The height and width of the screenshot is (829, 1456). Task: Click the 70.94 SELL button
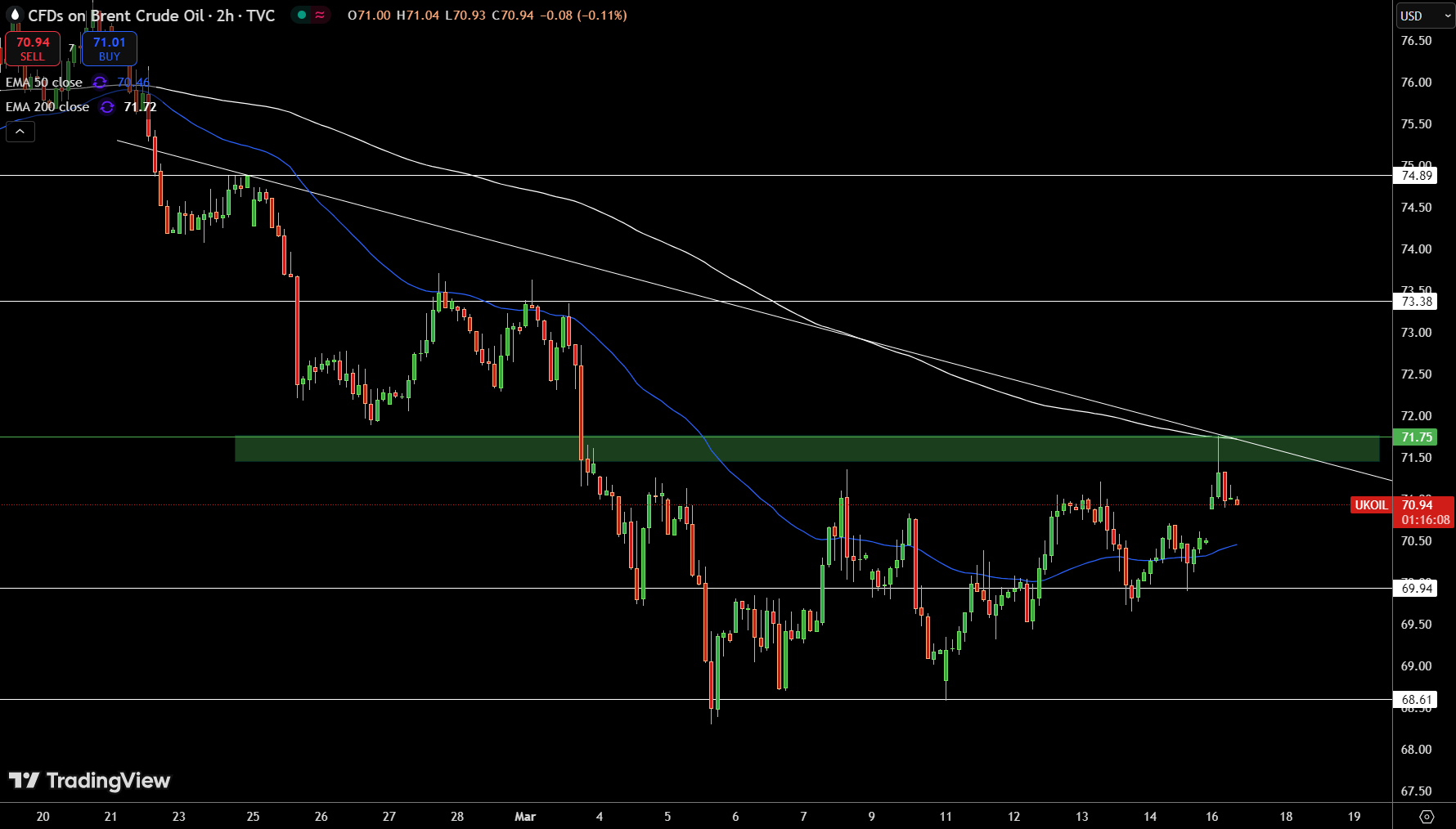[33, 49]
